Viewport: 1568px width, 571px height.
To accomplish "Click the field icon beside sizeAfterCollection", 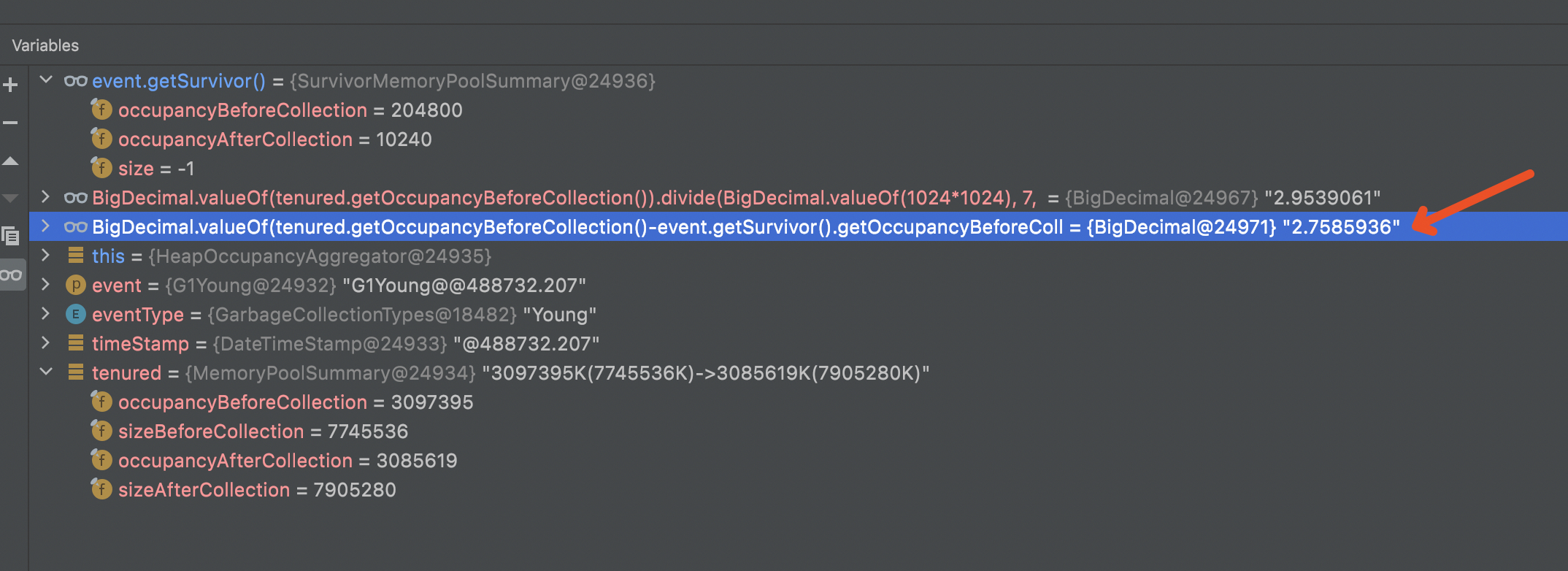I will (101, 489).
